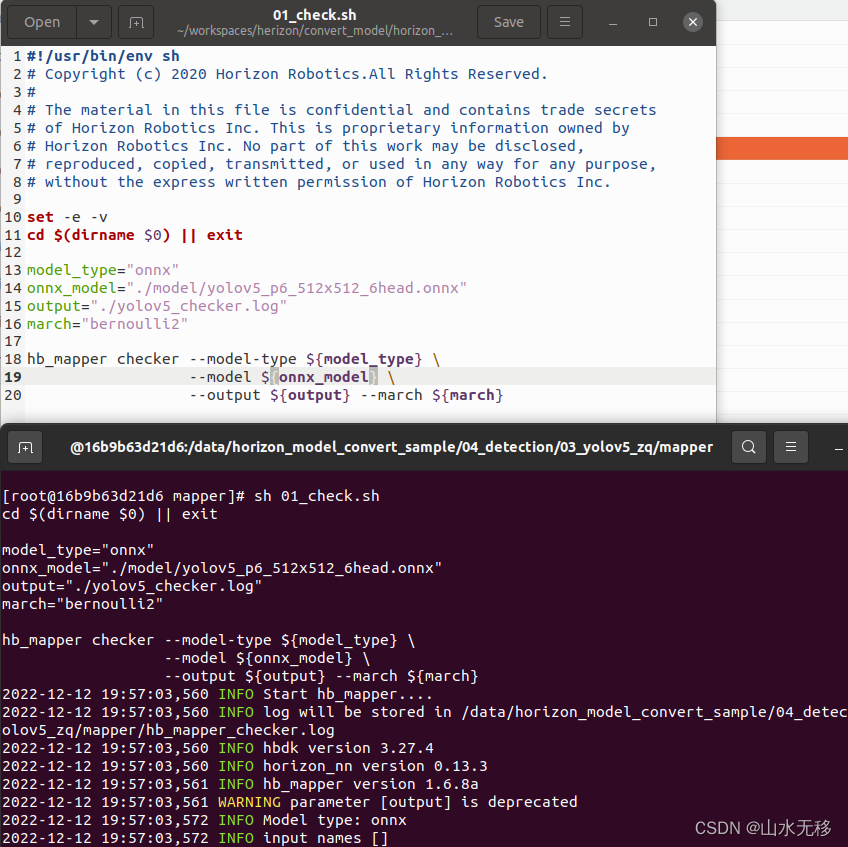848x847 pixels.
Task: Click the WARNING deprecated output line in terminal
Action: point(290,802)
